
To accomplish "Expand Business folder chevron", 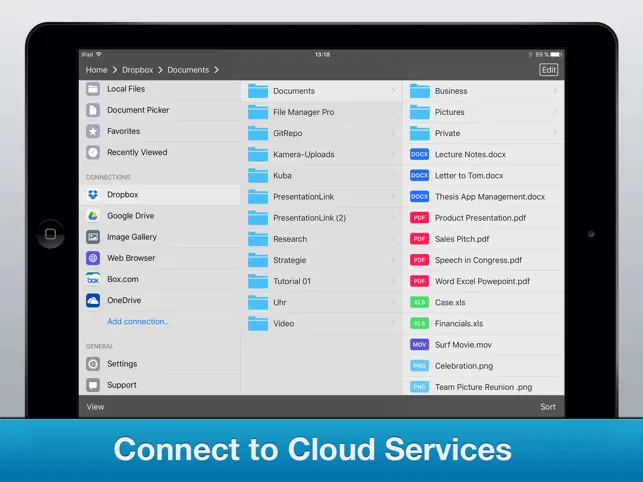I will [x=555, y=91].
